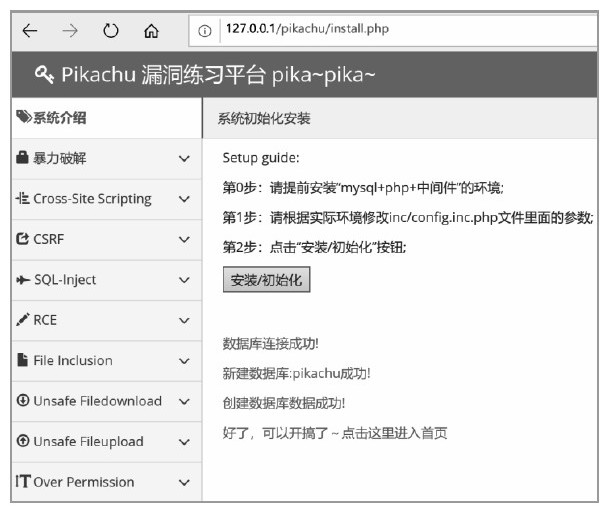Select the RCE menu entry
This screenshot has height=508, width=608.
click(x=107, y=320)
